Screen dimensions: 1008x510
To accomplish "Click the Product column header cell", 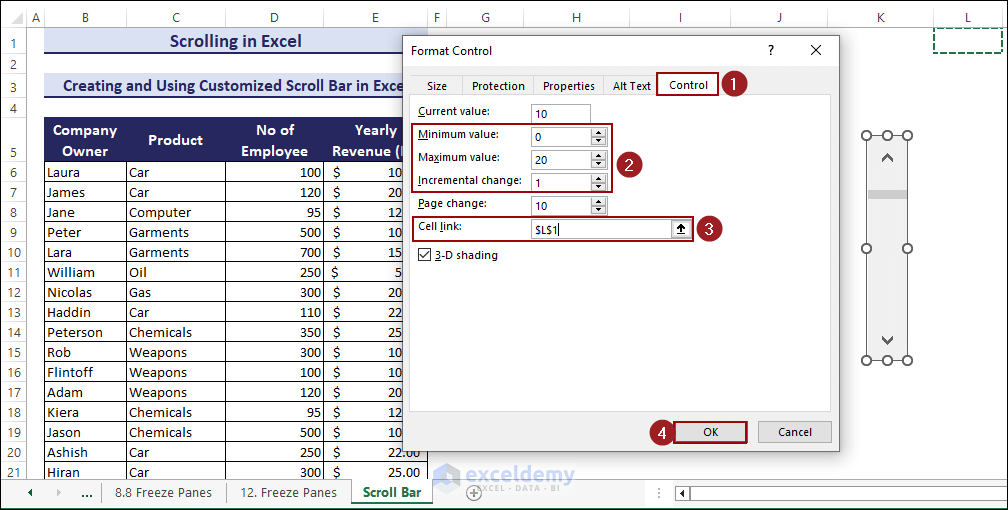I will 176,140.
